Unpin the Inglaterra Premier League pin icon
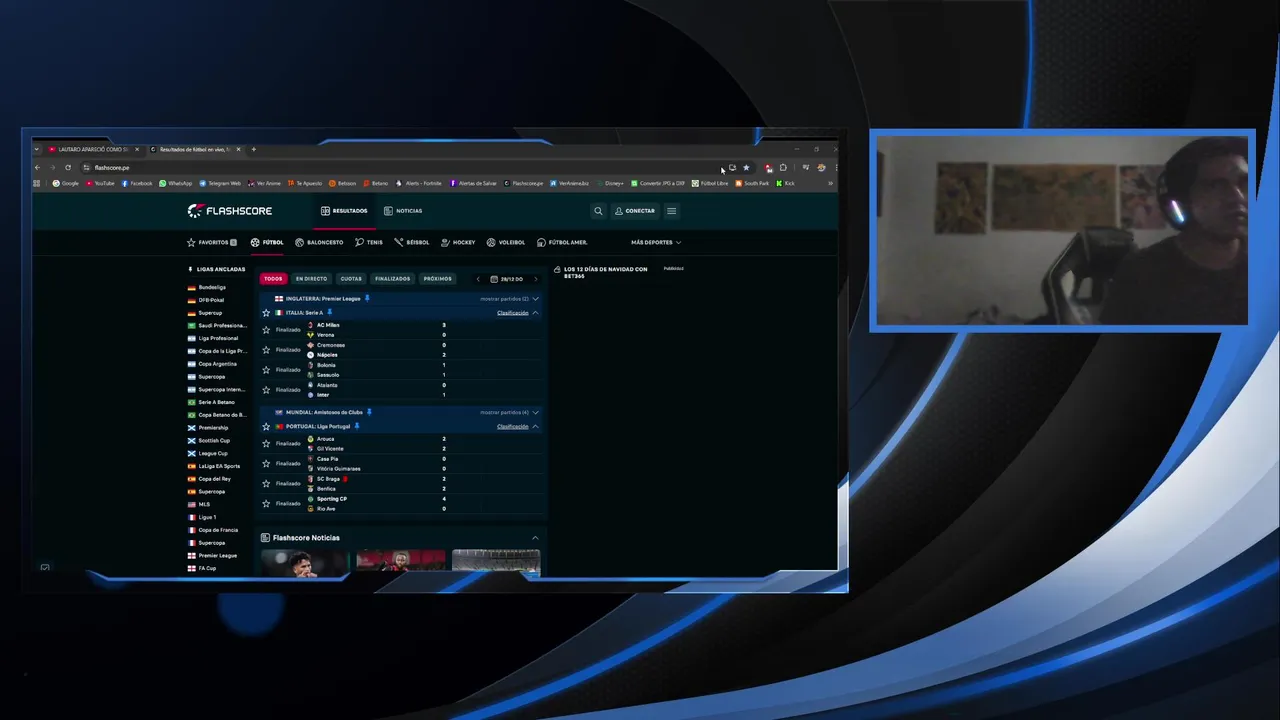The height and width of the screenshot is (720, 1280). (x=367, y=298)
